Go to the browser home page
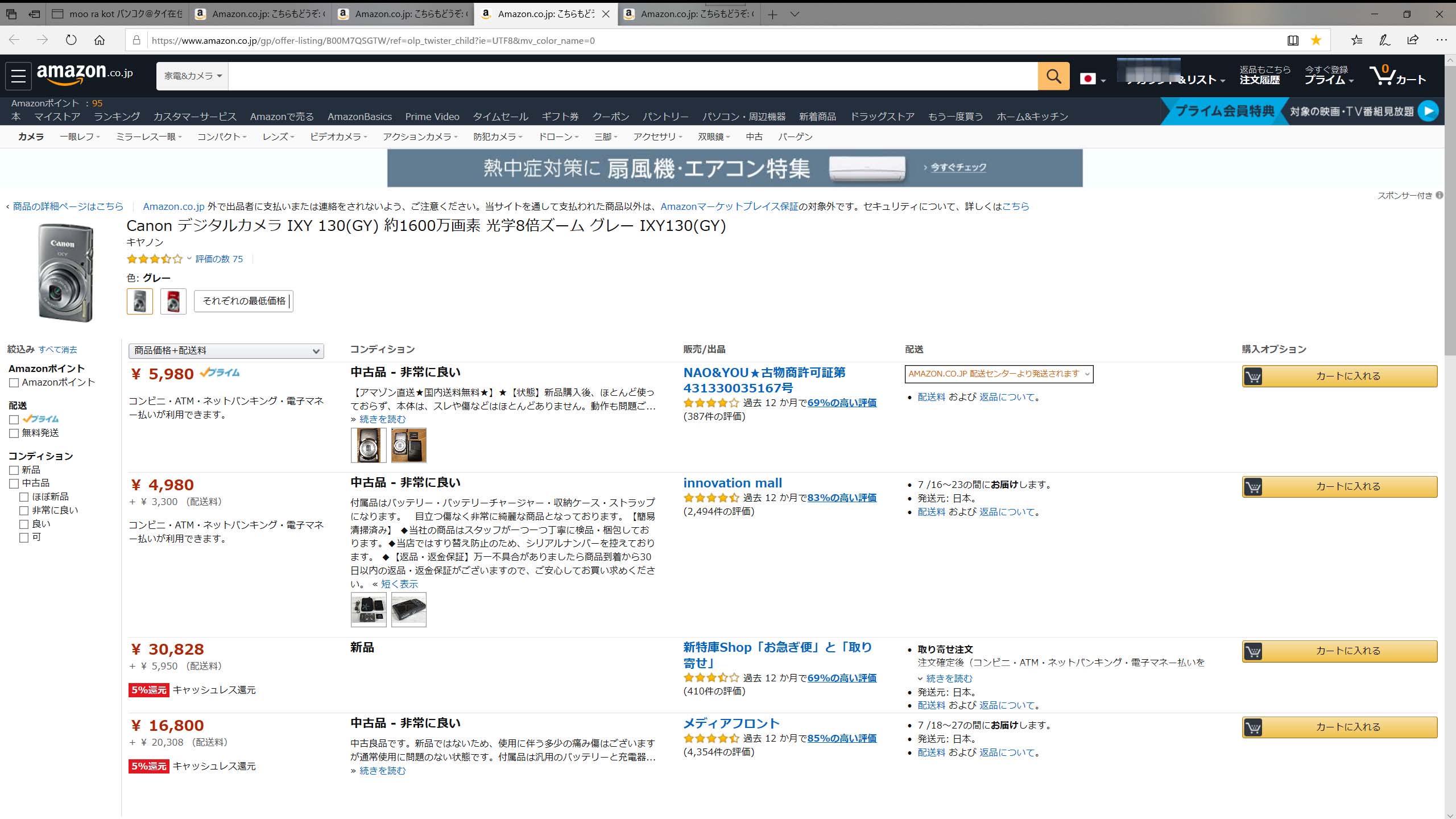This screenshot has height=819, width=1456. click(100, 40)
